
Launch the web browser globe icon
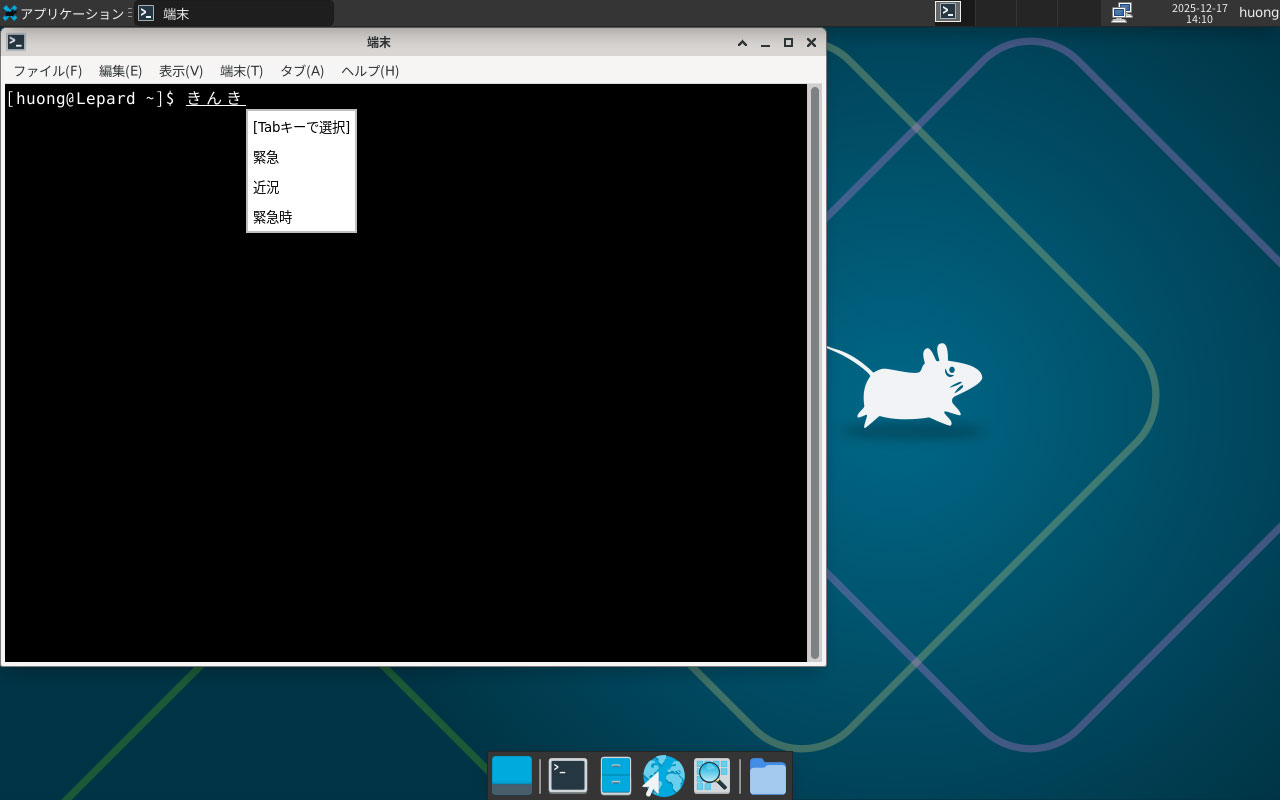[x=663, y=776]
